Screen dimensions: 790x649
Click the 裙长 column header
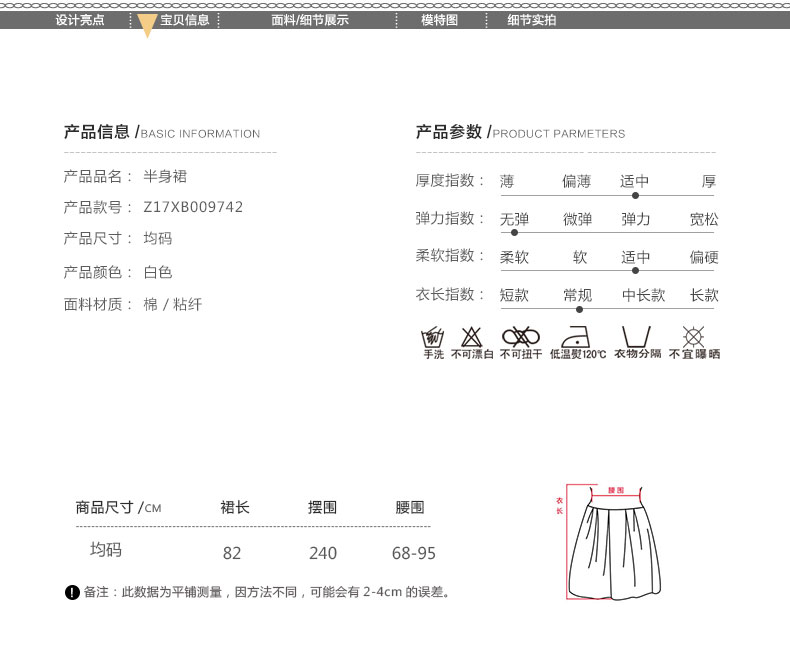point(235,507)
